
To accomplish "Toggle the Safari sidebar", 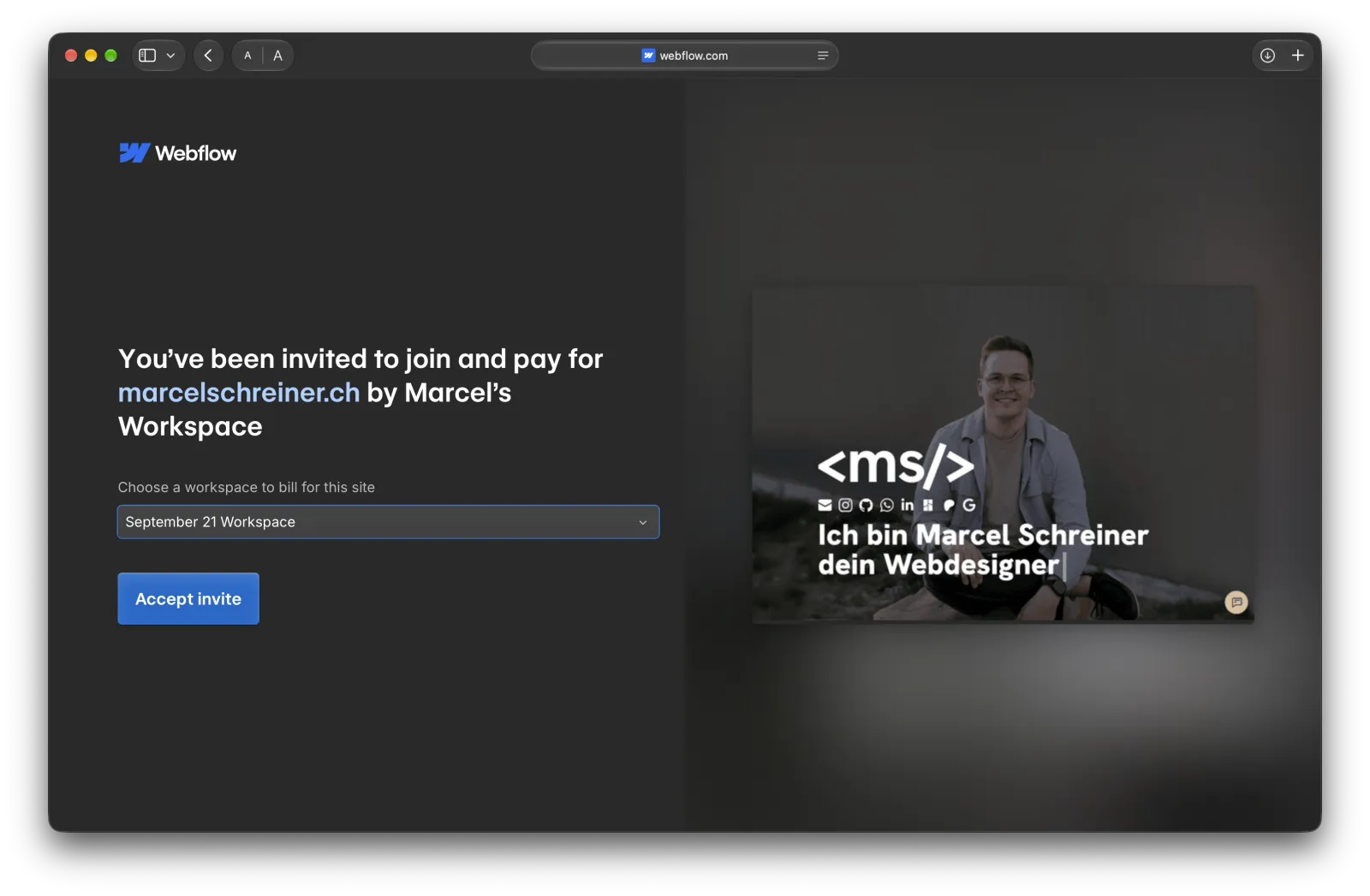I will click(147, 56).
